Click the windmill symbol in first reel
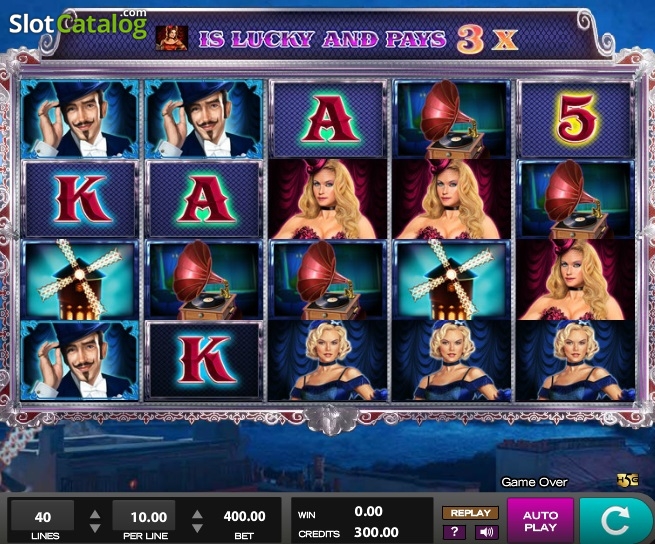 point(79,280)
